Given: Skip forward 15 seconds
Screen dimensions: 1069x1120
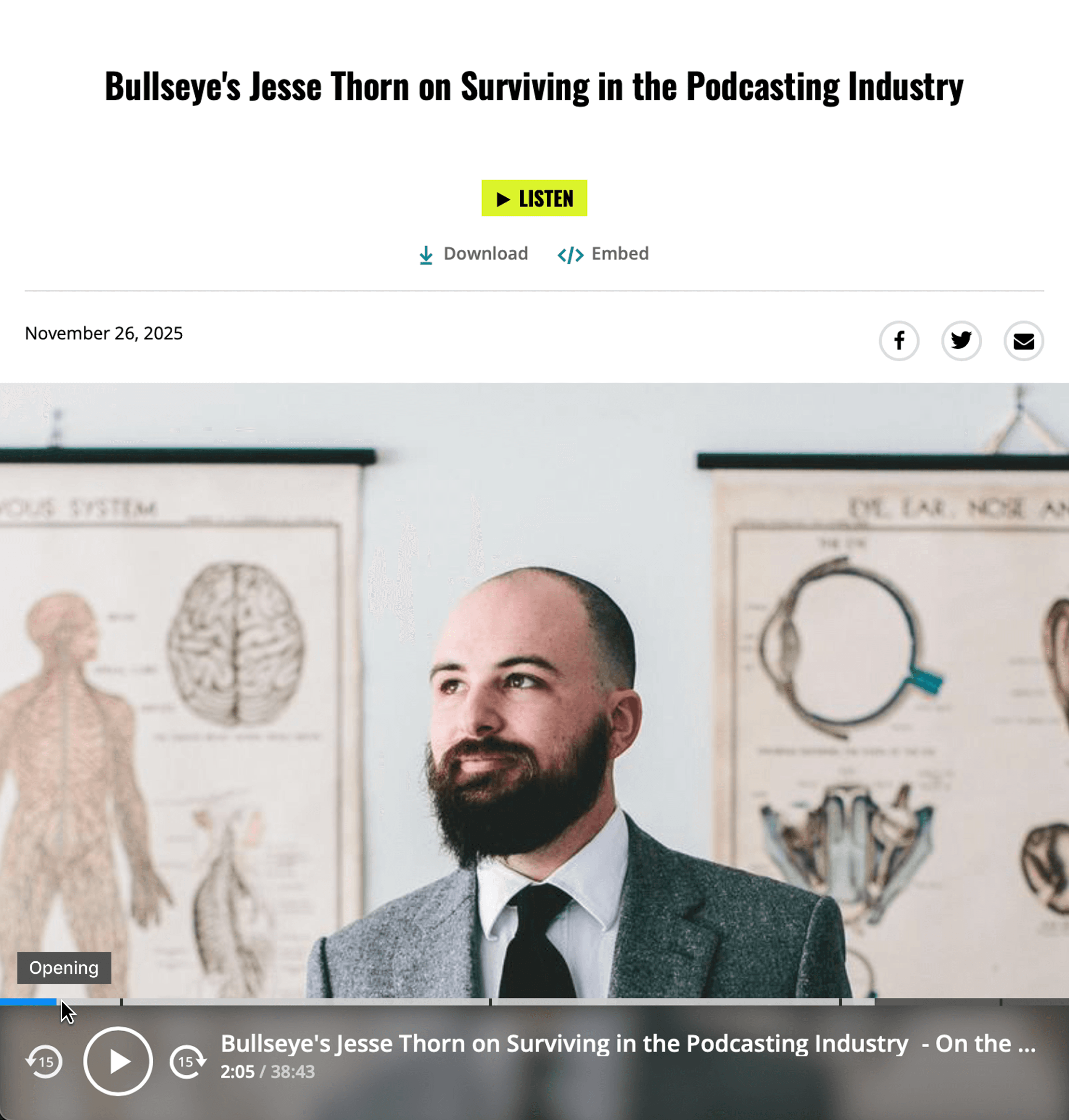Looking at the screenshot, I should pyautogui.click(x=188, y=1061).
